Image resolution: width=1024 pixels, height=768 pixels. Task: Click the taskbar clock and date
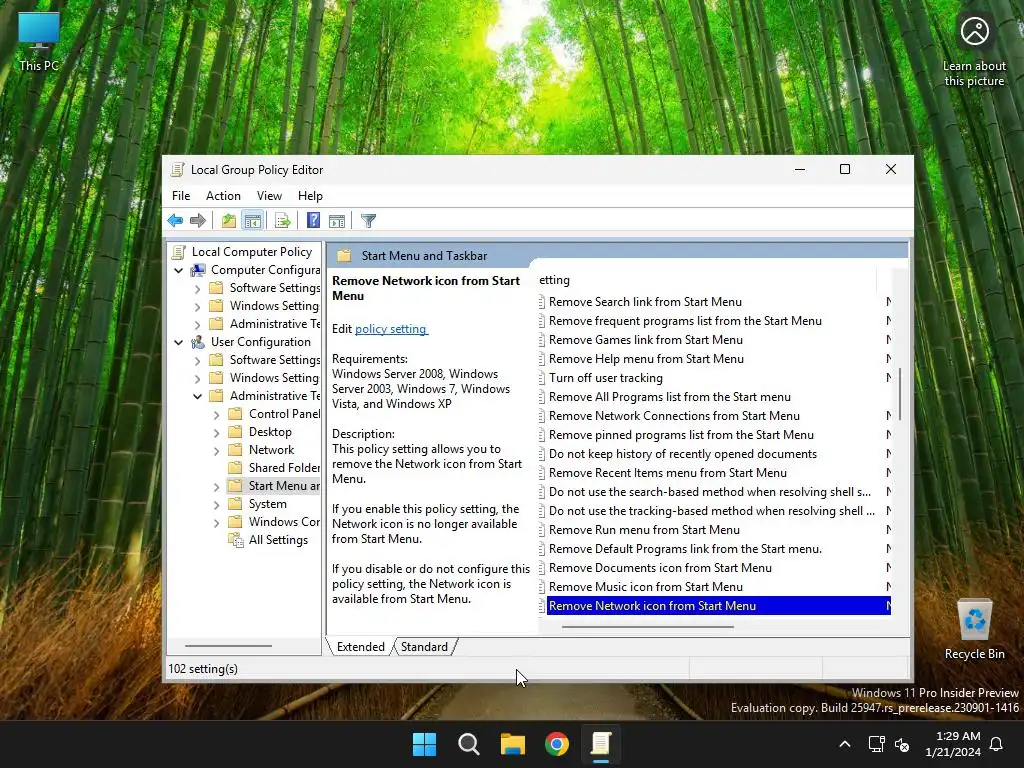point(953,744)
